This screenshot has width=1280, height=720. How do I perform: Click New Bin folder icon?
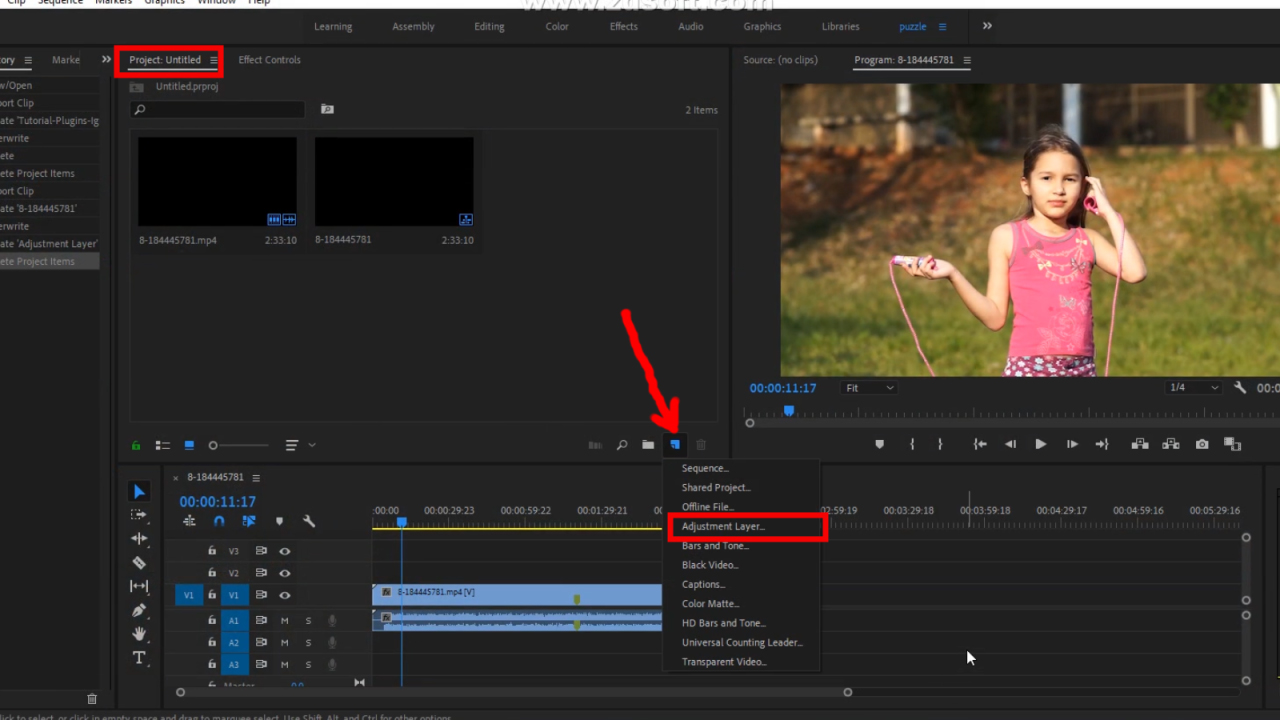click(648, 445)
